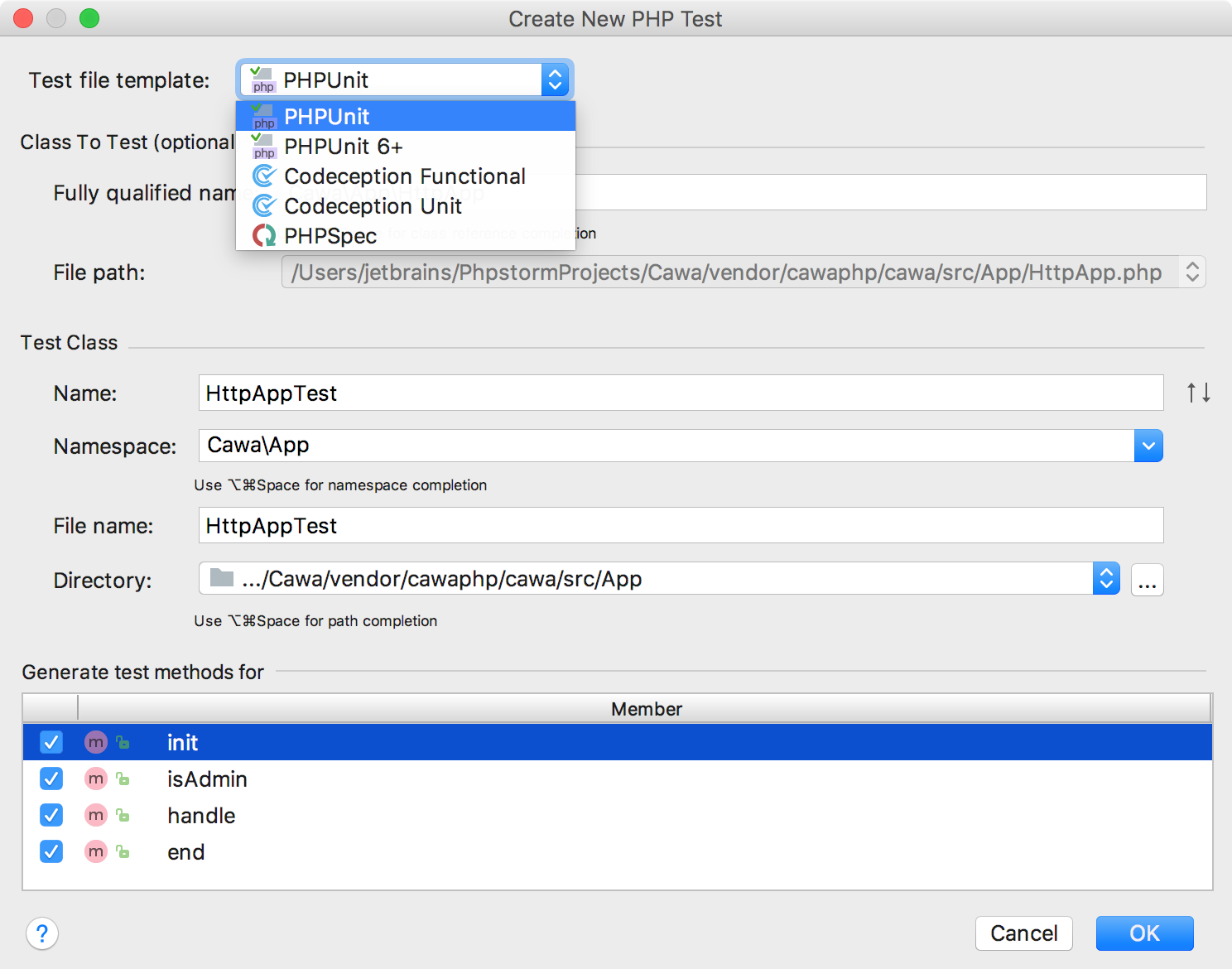Edit the File name field

pos(681,525)
